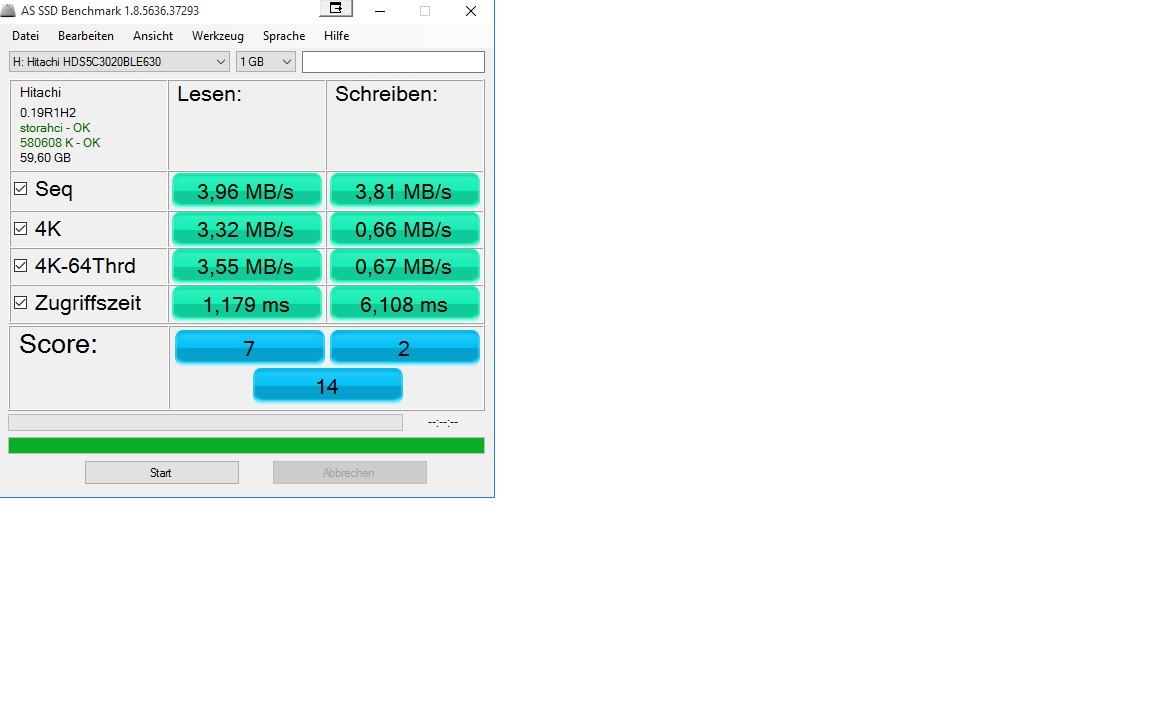Click the Start button
Viewport: 1152px width, 720px height.
(x=162, y=472)
